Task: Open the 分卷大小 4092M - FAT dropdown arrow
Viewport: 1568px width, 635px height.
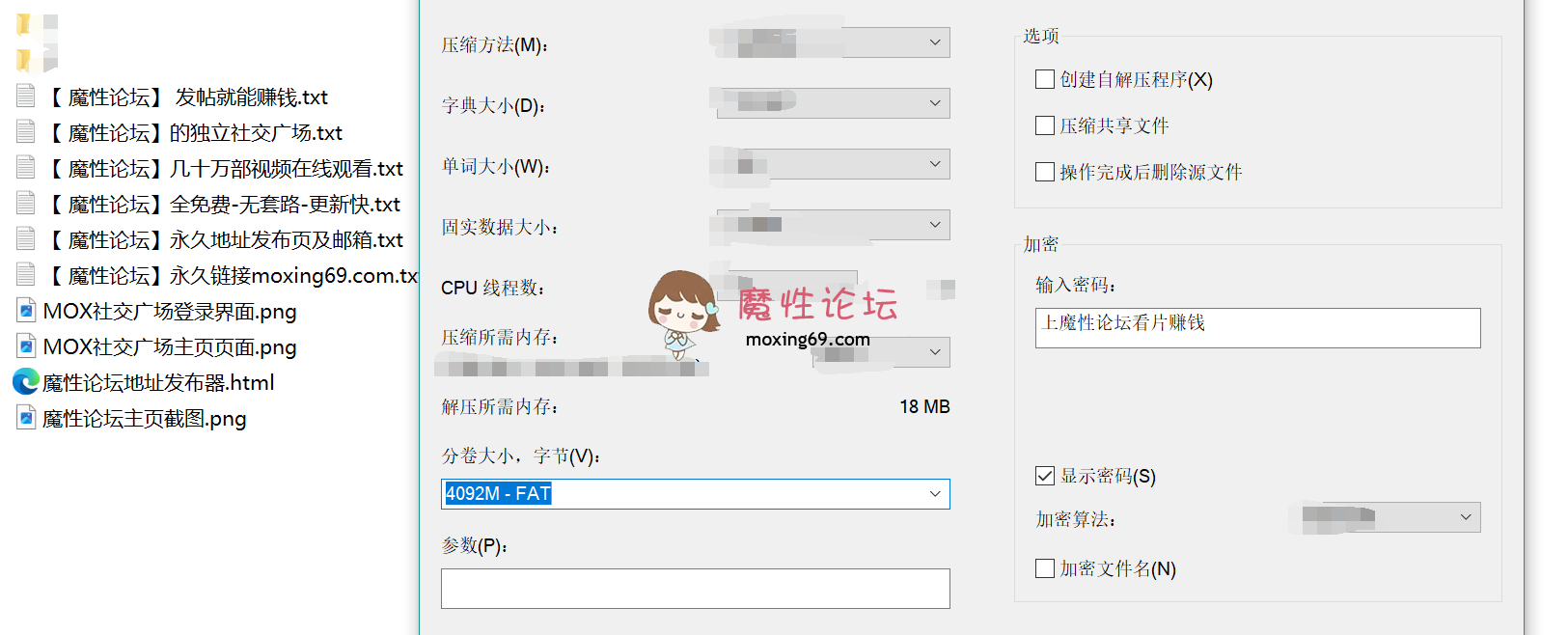Action: pos(935,494)
